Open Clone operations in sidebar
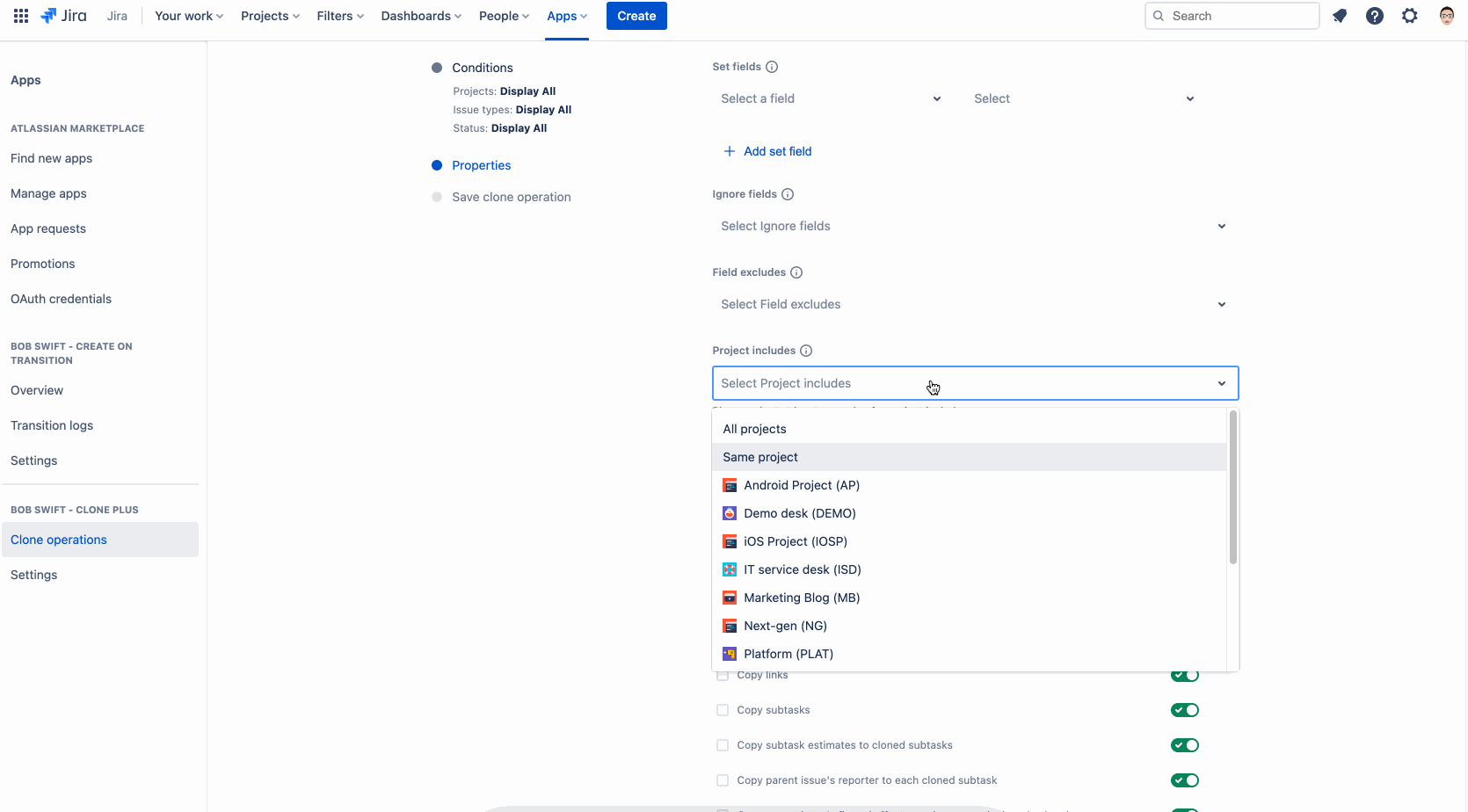Screen dimensions: 1468x812 tap(100, 540)
